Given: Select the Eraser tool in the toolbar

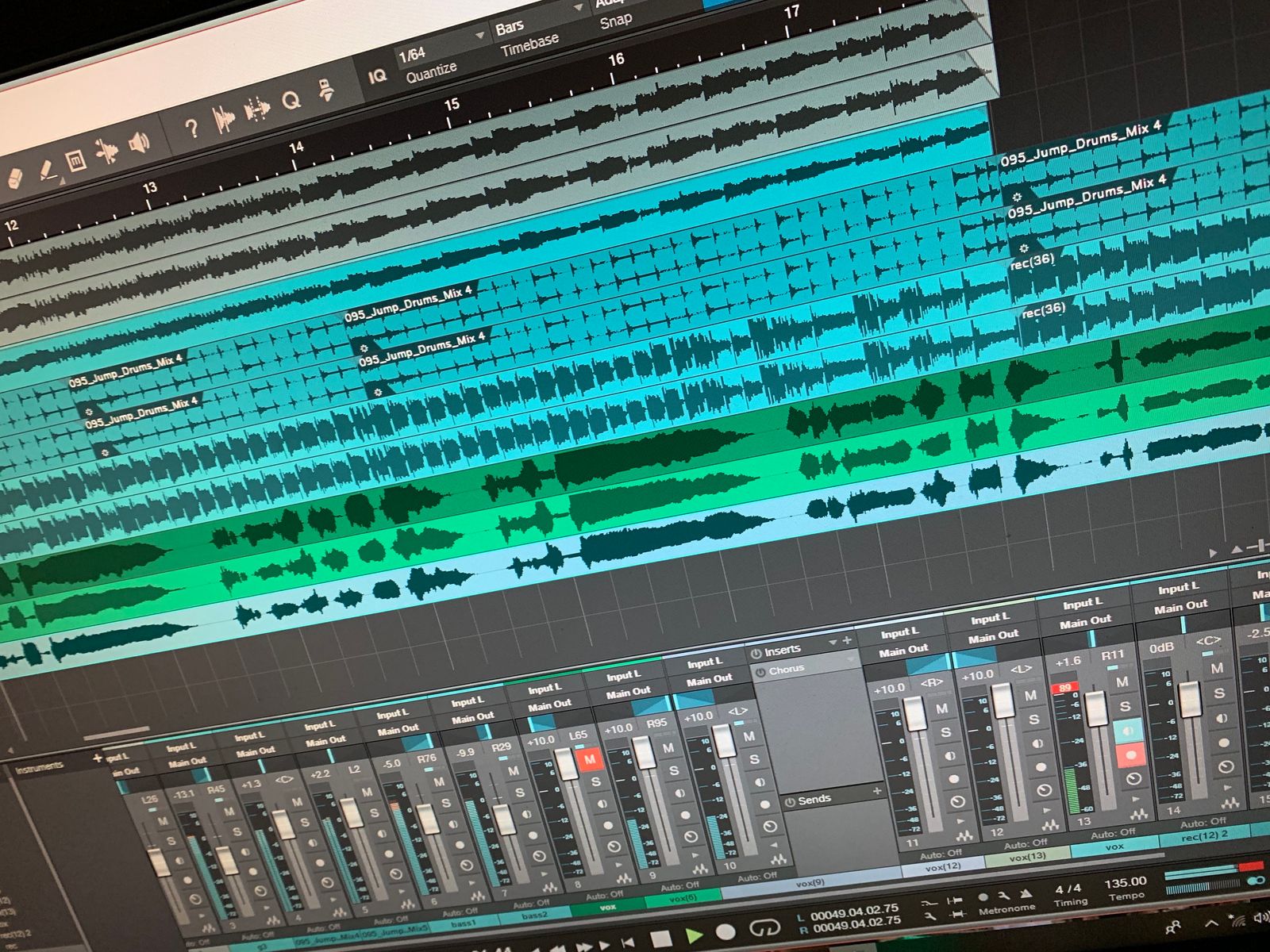Looking at the screenshot, I should click(16, 178).
